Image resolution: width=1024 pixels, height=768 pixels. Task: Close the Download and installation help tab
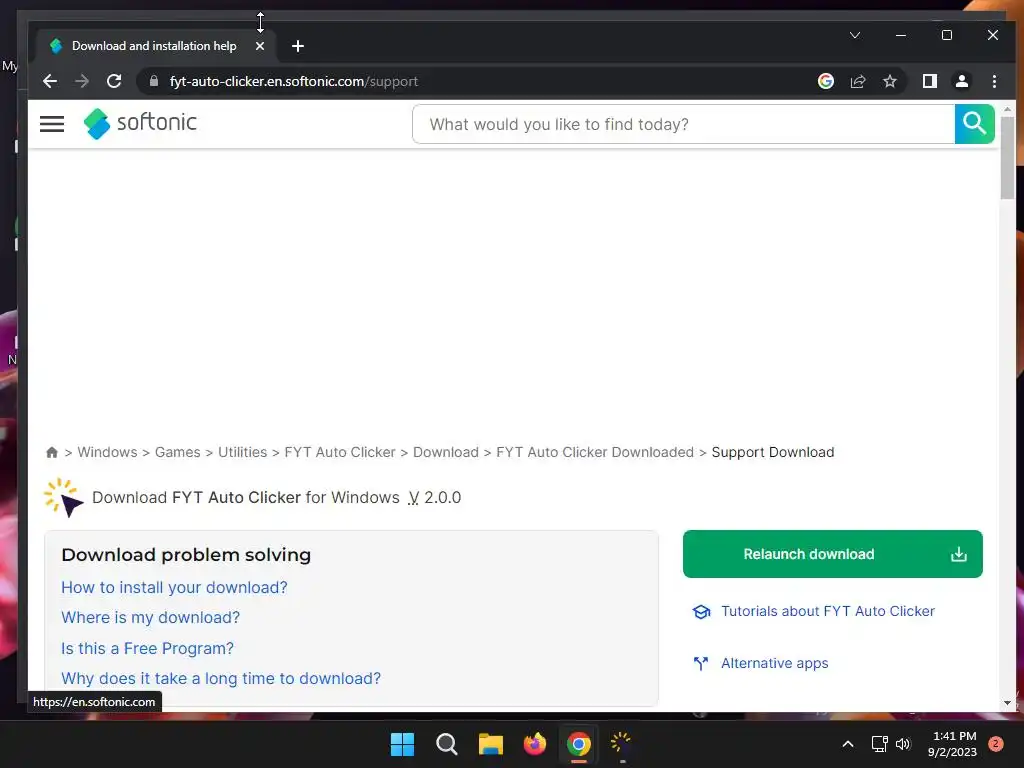coord(260,46)
